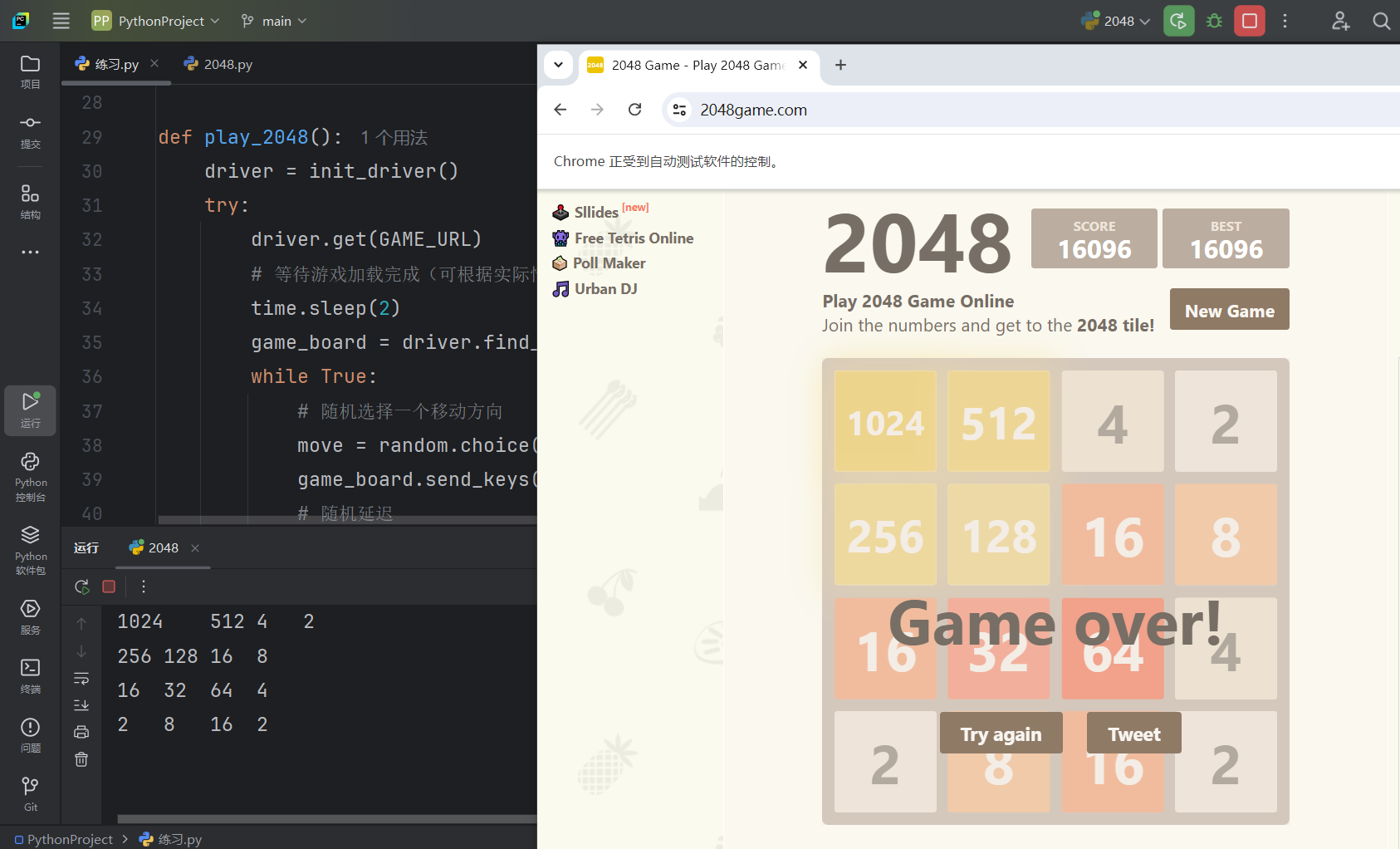Screen dimensions: 1400x849
Task: Open the Commit tool window (提交)
Action: point(30,131)
